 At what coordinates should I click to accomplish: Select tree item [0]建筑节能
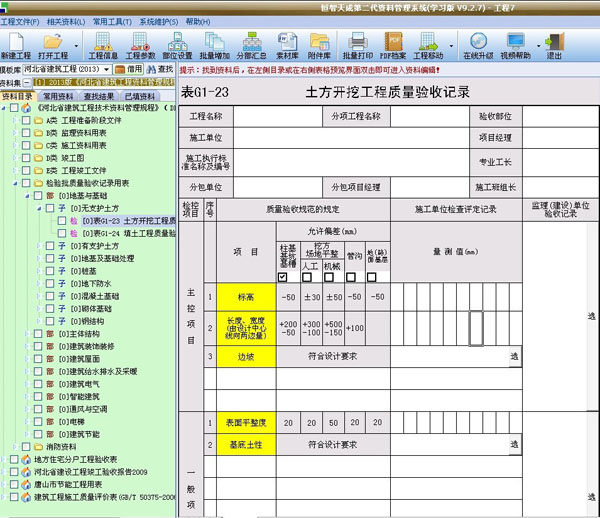78,434
